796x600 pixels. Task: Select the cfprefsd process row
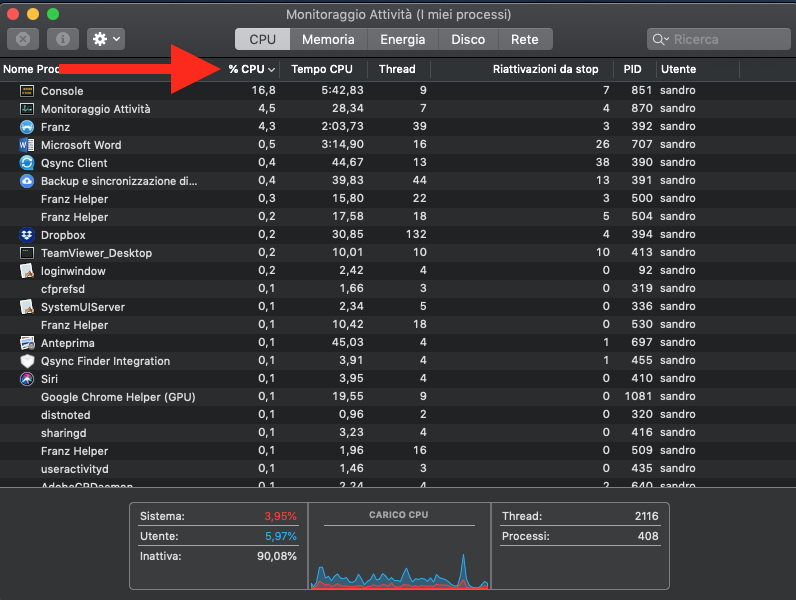(x=398, y=289)
